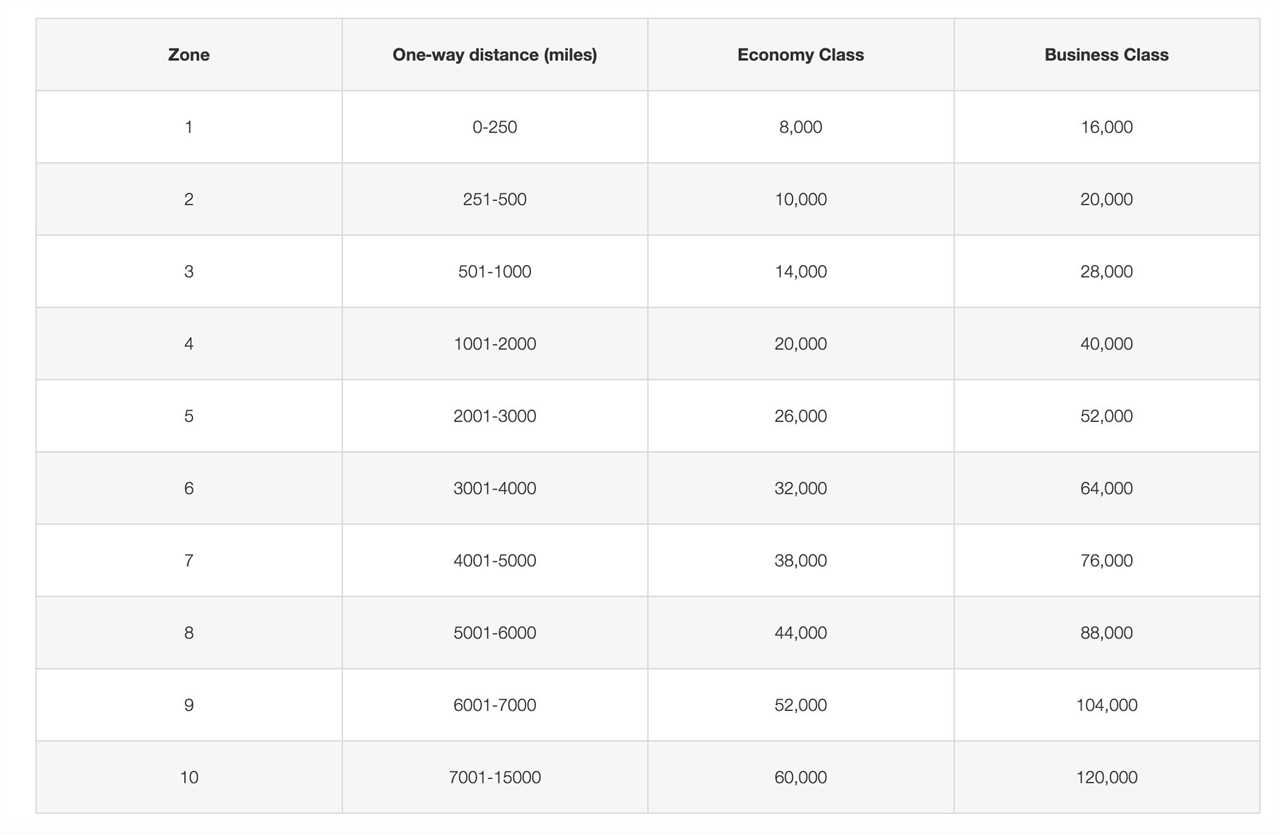
Task: Select the 16,000 Business Class cell
Action: (x=1107, y=127)
